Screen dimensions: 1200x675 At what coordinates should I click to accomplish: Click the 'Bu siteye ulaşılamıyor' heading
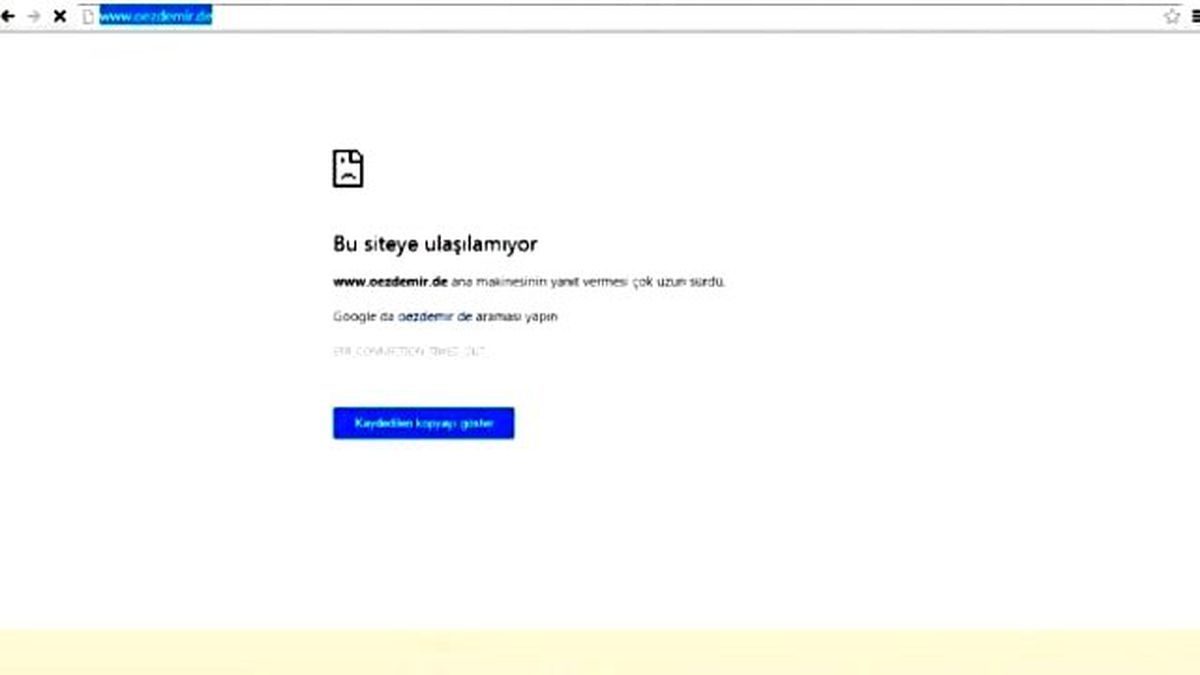tap(435, 244)
